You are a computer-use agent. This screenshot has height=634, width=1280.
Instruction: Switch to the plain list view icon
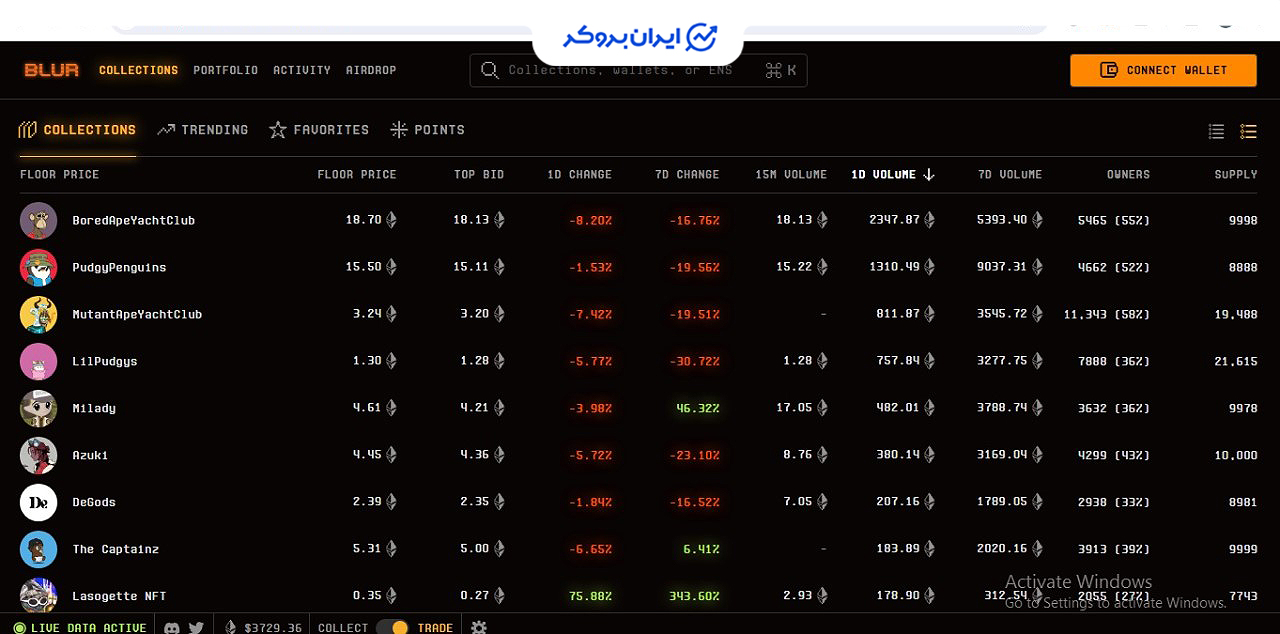(x=1216, y=131)
